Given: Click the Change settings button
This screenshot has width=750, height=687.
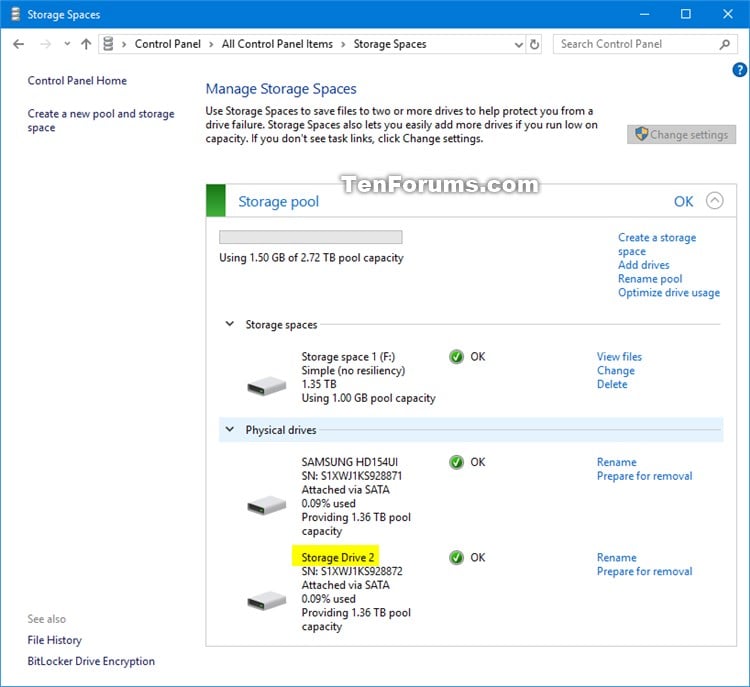Looking at the screenshot, I should [x=681, y=134].
